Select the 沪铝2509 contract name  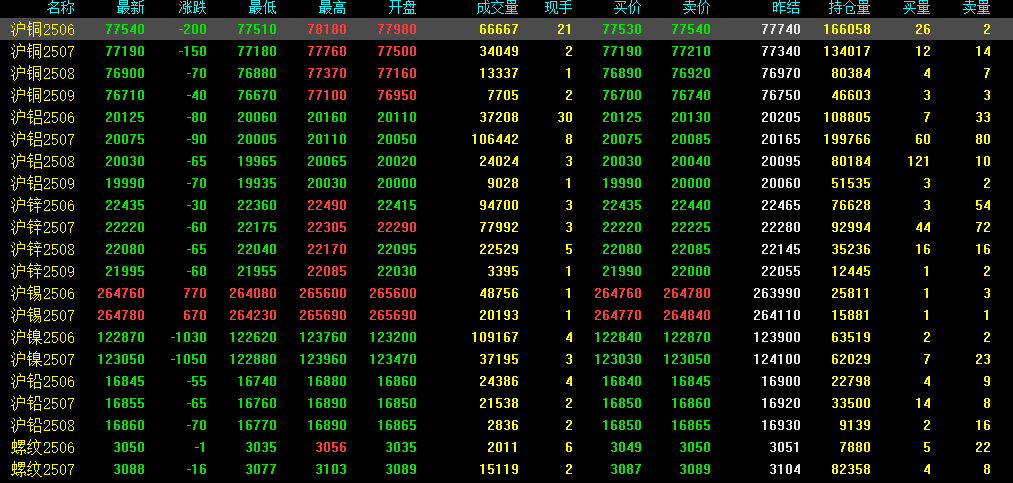pos(43,183)
